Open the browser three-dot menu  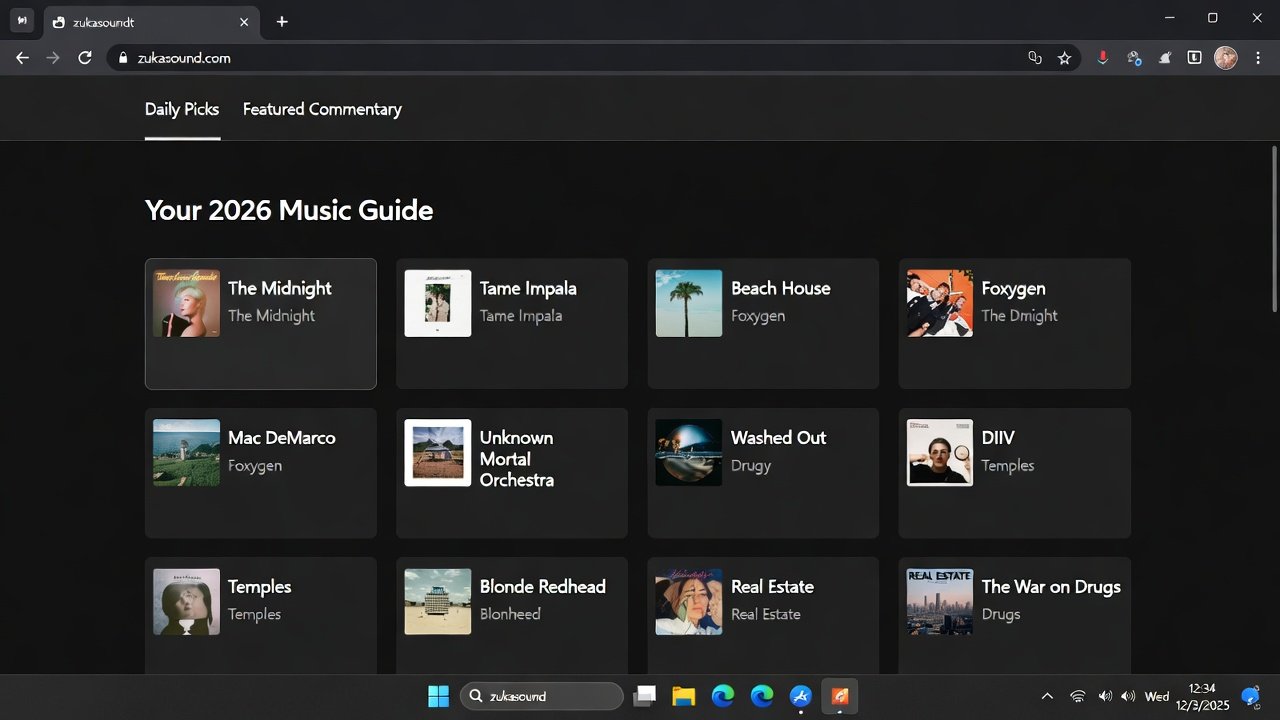1258,58
